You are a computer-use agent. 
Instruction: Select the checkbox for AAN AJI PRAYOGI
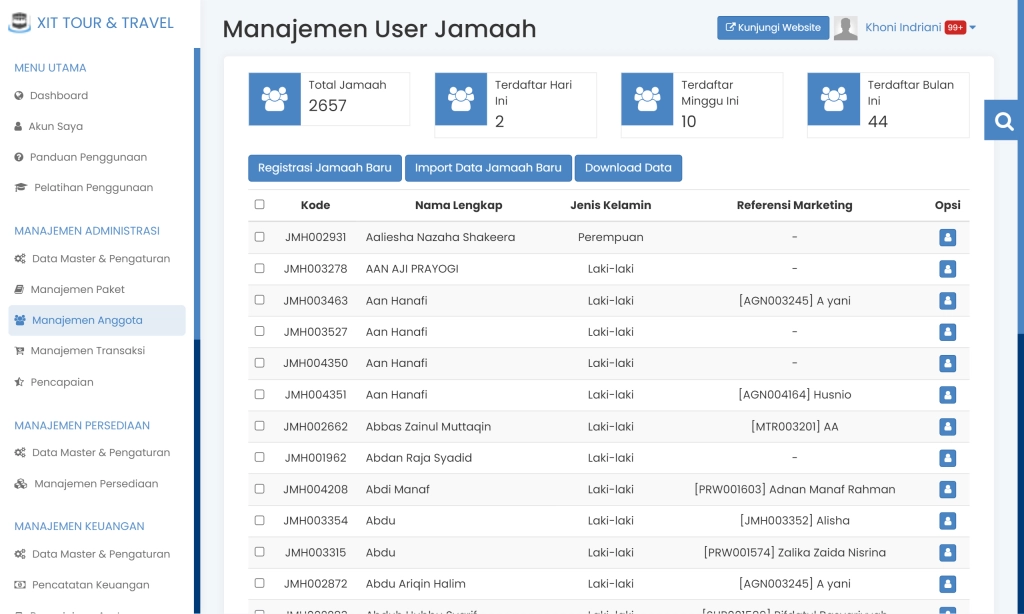click(x=257, y=269)
